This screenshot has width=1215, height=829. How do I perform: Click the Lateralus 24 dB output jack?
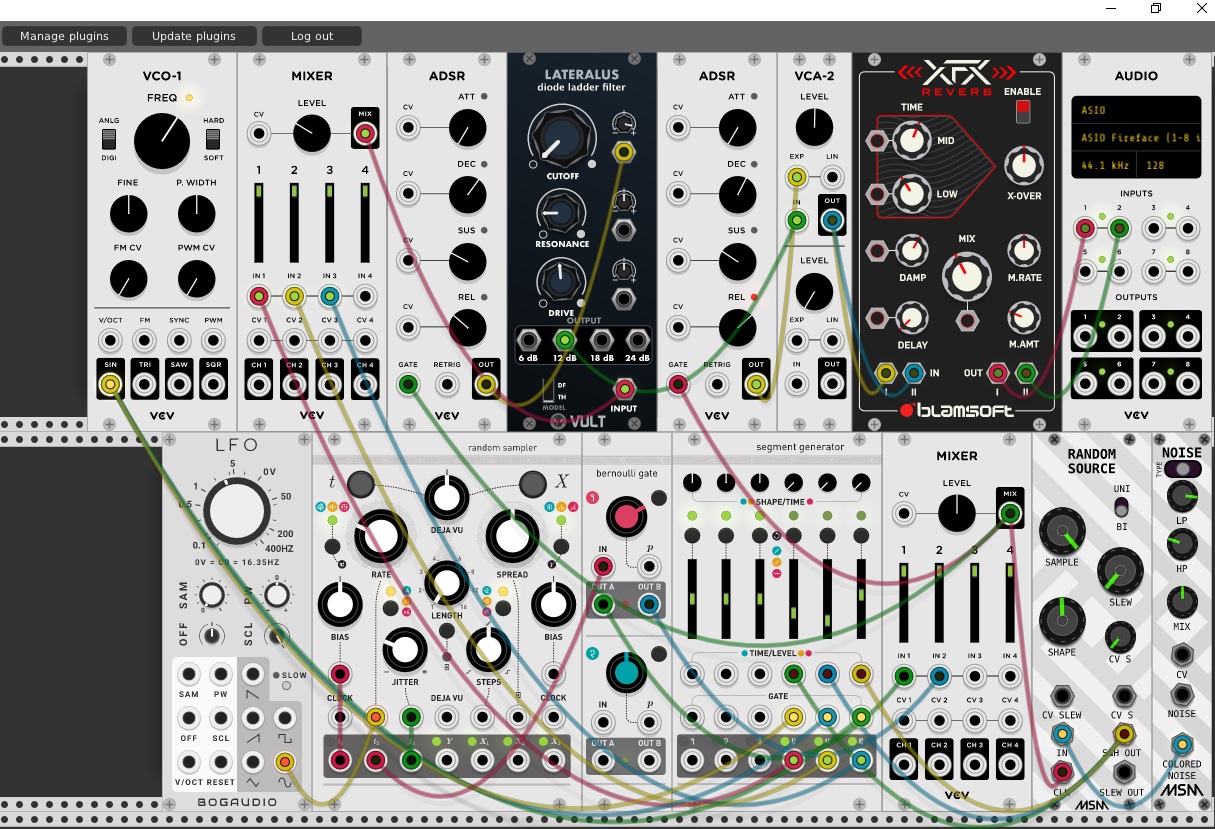[637, 340]
